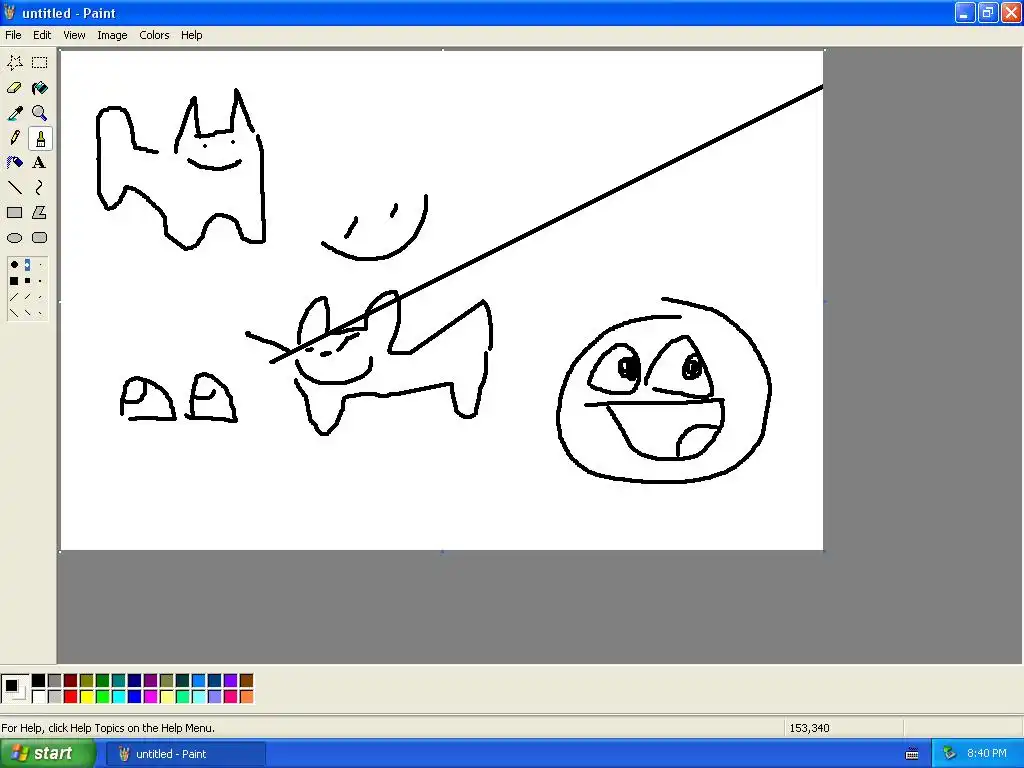Click the canvas bottom-right resize handle
This screenshot has height=768, width=1024.
point(824,551)
